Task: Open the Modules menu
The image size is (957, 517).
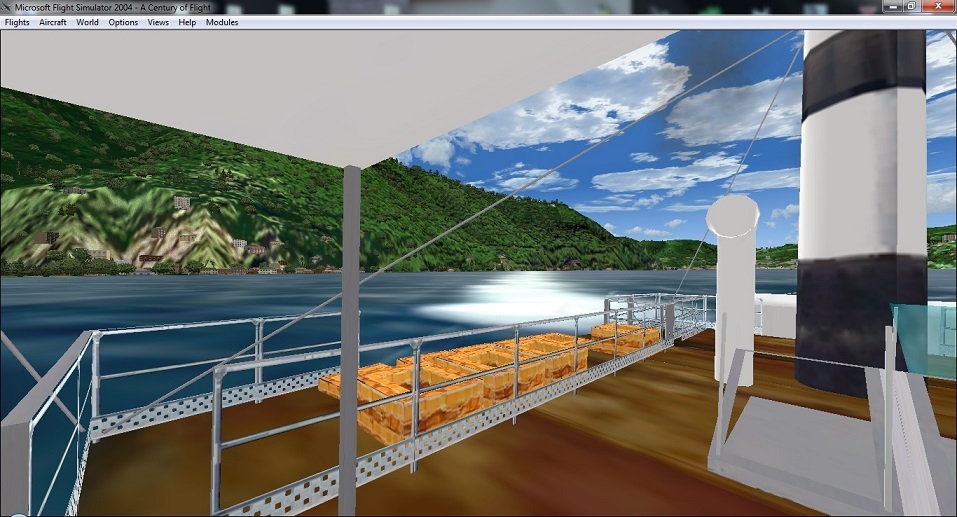Action: 222,23
